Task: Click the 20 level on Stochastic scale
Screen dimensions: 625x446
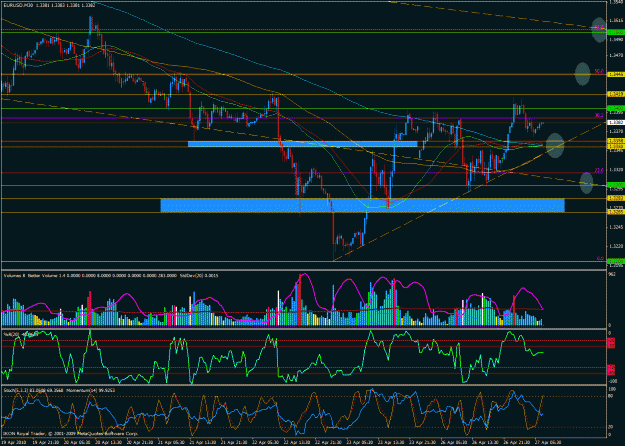Action: (x=610, y=427)
